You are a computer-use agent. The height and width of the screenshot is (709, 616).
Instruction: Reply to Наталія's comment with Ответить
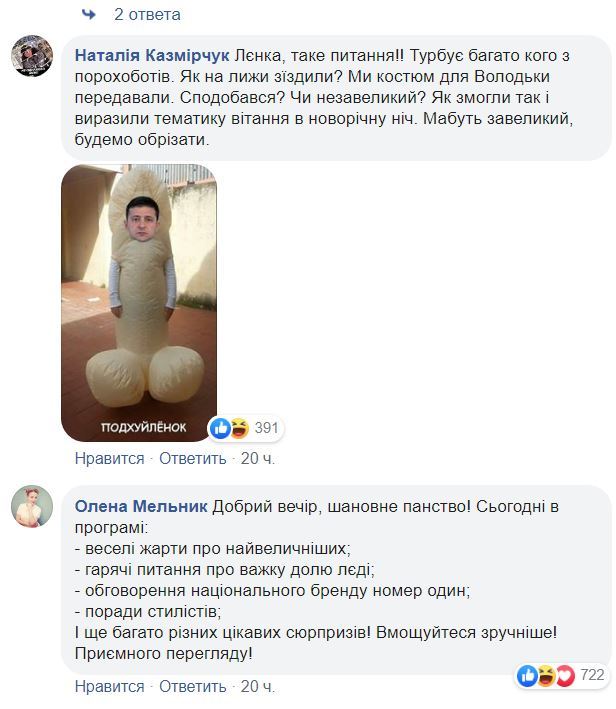pyautogui.click(x=193, y=458)
